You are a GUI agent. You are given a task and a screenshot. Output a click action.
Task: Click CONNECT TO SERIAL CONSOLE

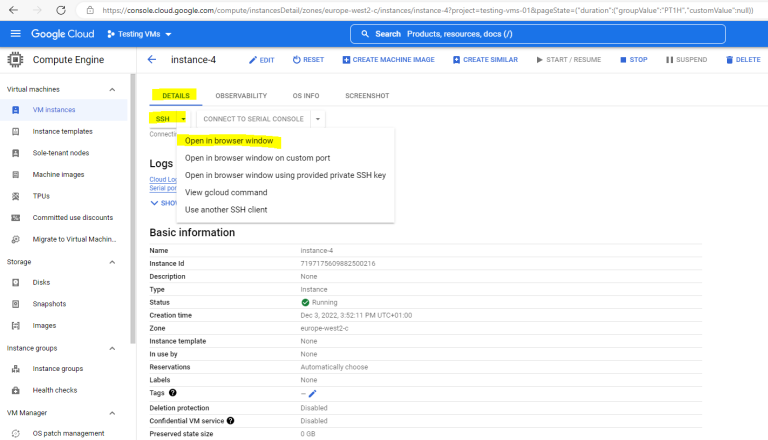[x=253, y=119]
